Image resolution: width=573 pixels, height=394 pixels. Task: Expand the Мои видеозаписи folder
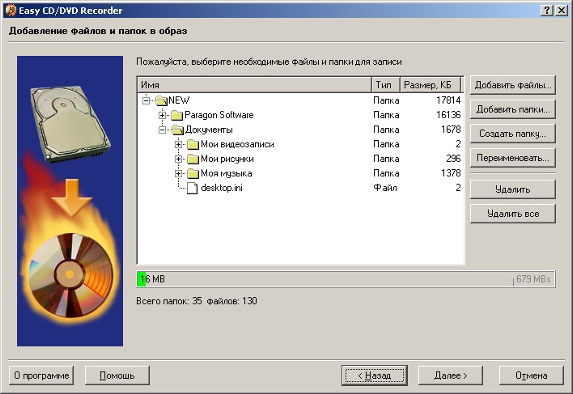(178, 144)
